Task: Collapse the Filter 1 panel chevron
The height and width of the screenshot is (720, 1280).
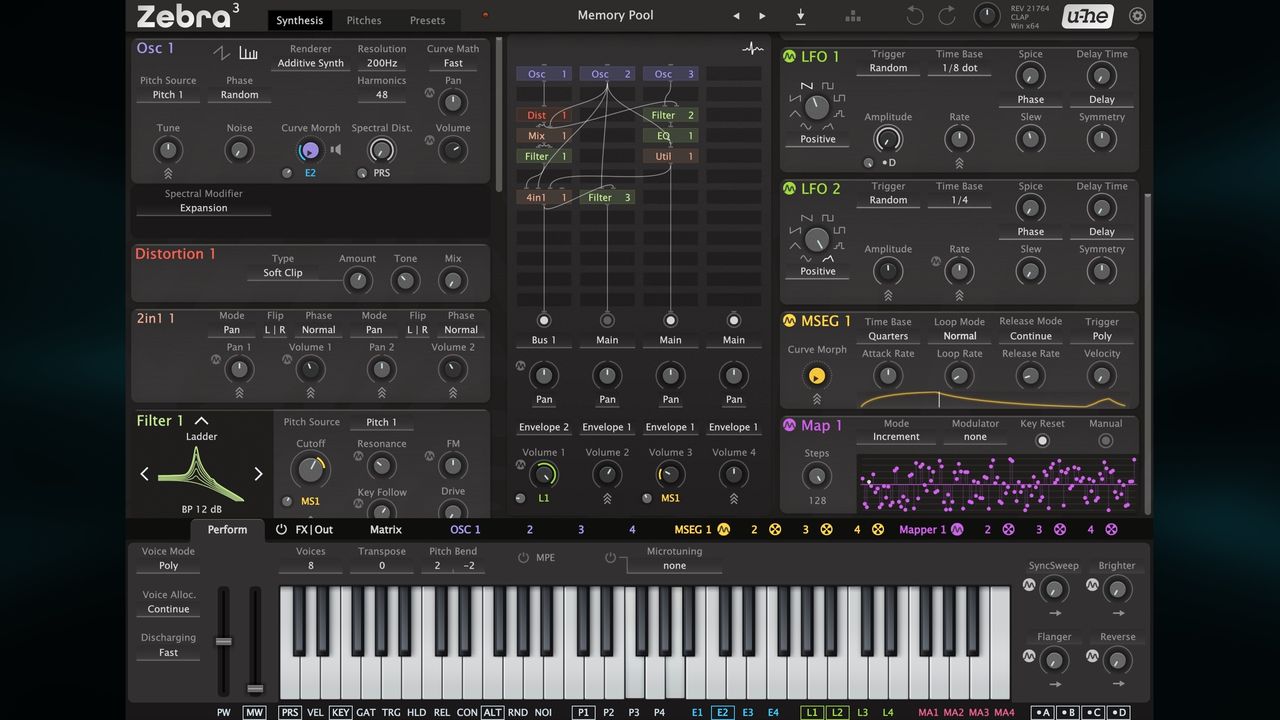Action: point(201,421)
